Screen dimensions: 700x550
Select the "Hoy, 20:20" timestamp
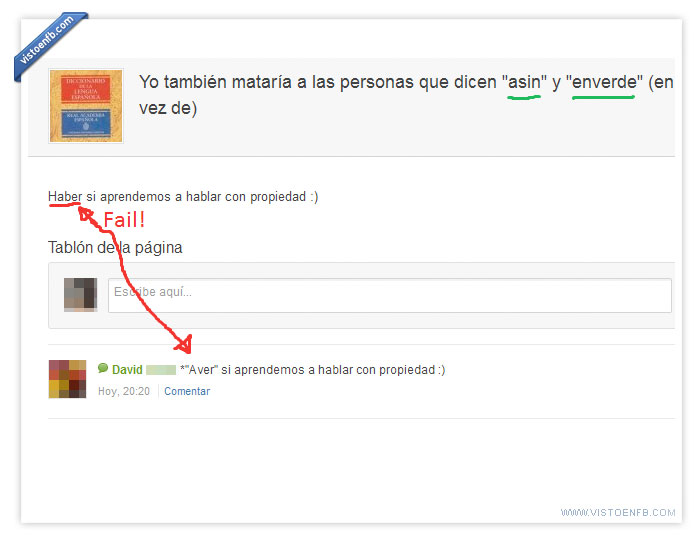124,392
